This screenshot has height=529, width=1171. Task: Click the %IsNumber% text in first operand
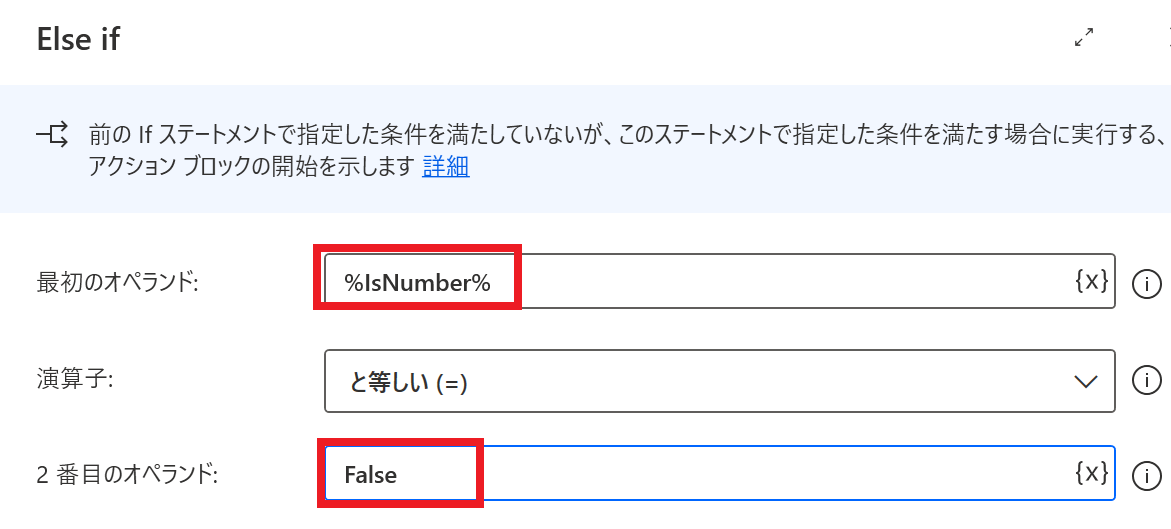pyautogui.click(x=418, y=283)
